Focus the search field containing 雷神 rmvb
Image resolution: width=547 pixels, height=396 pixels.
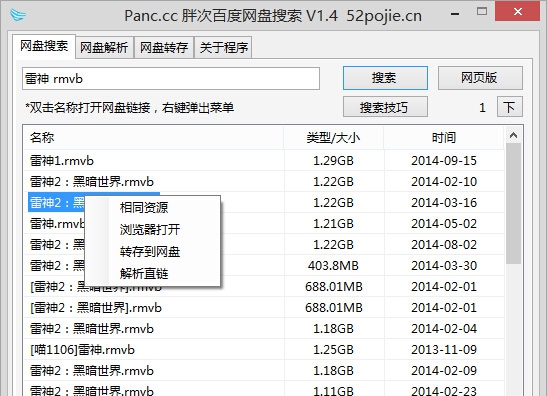171,79
